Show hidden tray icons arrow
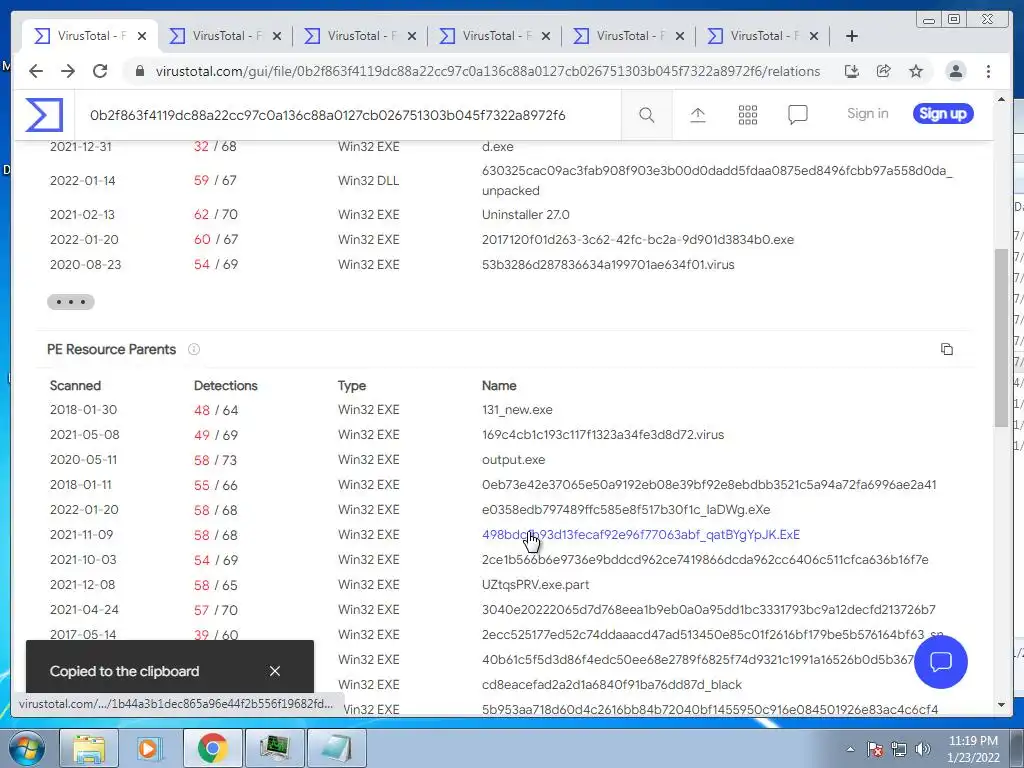The image size is (1024, 768). [x=850, y=749]
